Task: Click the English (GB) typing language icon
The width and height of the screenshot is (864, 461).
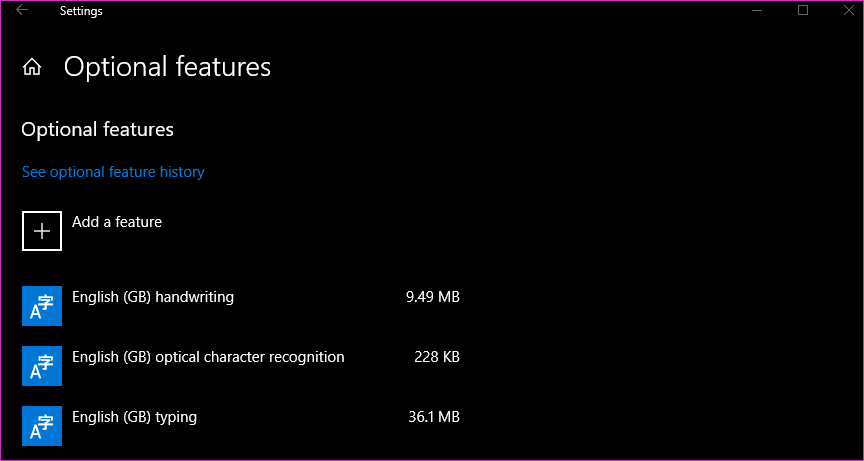Action: [x=42, y=426]
